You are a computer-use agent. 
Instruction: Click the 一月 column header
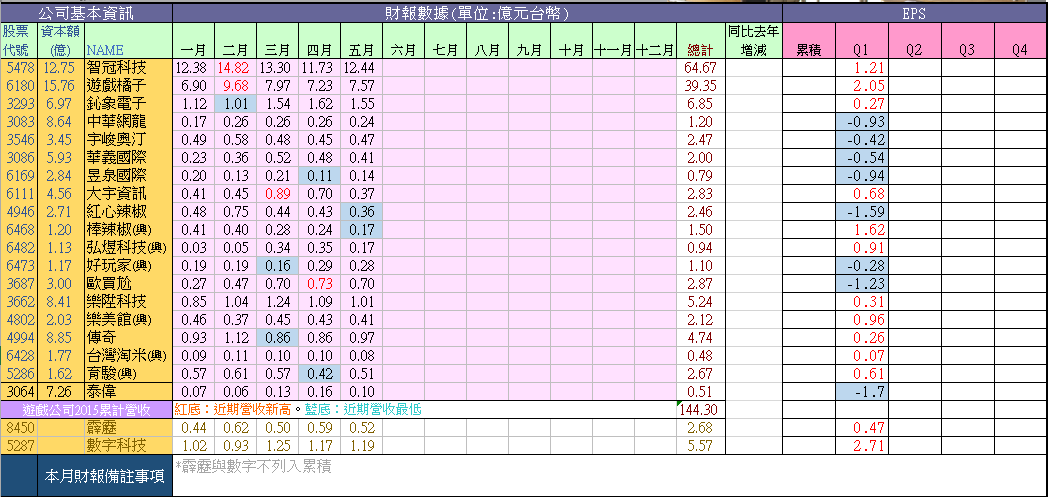(194, 40)
